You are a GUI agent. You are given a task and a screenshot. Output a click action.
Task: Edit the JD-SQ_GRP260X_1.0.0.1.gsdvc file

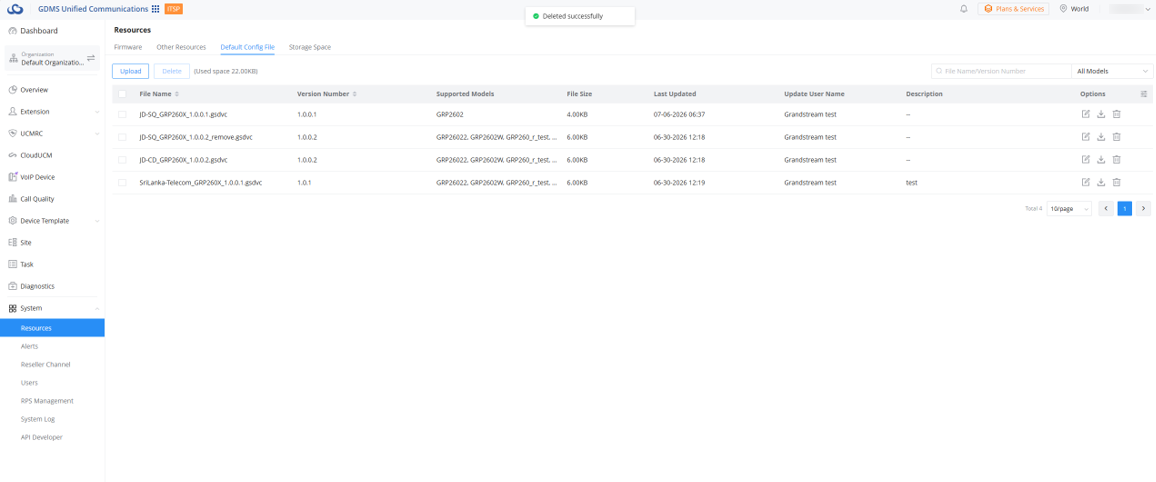pos(1085,114)
